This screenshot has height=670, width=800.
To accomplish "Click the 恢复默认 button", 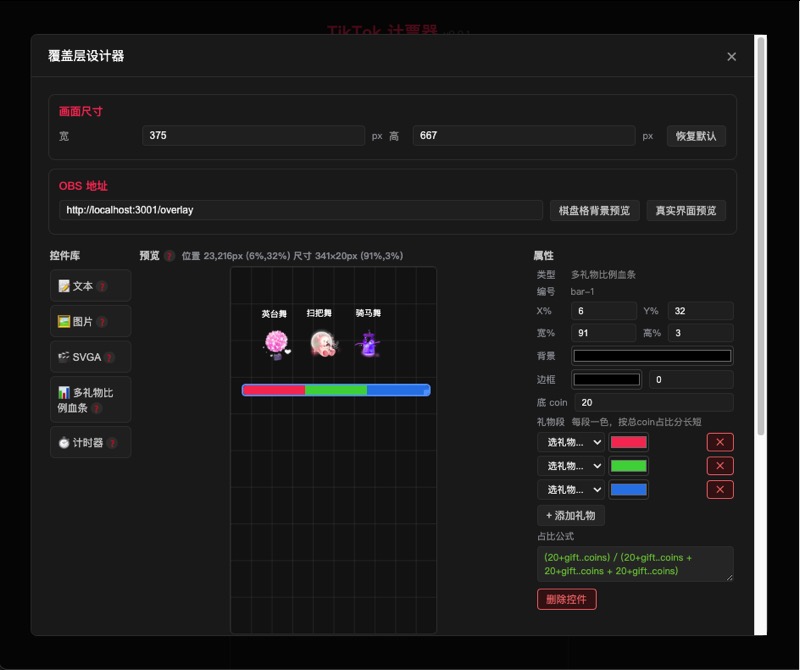I will click(696, 136).
